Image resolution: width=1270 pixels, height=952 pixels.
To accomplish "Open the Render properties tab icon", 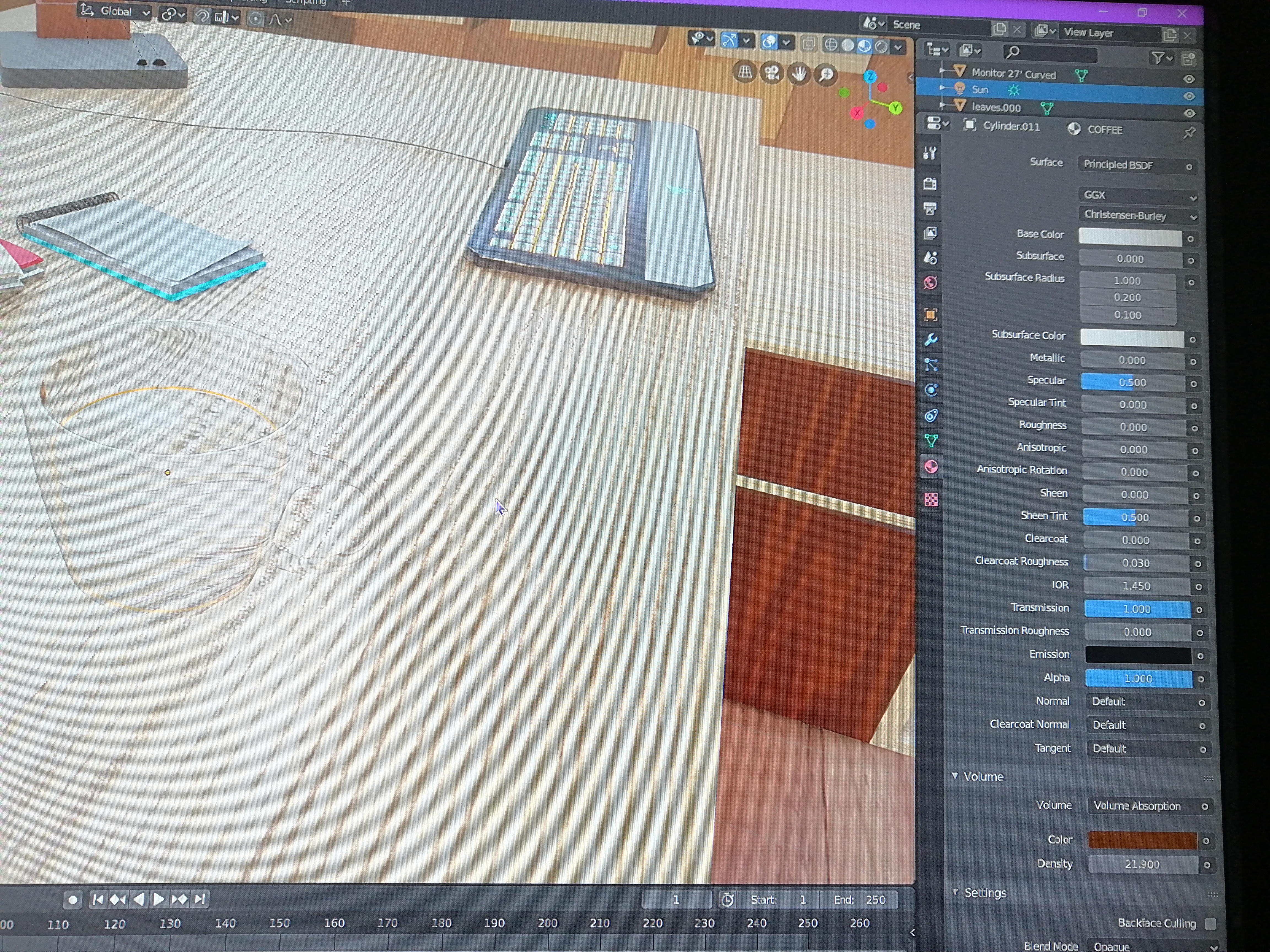I will pyautogui.click(x=930, y=184).
